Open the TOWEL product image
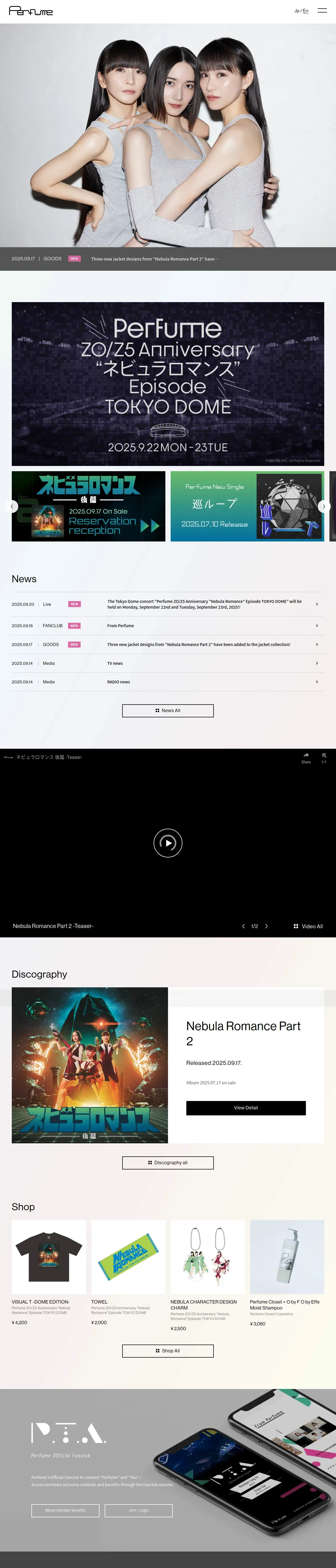336x1568 pixels. 128,1257
